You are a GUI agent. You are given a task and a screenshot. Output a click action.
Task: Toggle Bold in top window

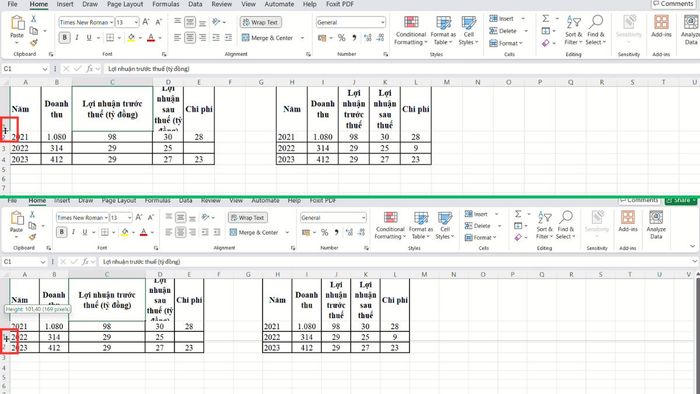pyautogui.click(x=64, y=38)
